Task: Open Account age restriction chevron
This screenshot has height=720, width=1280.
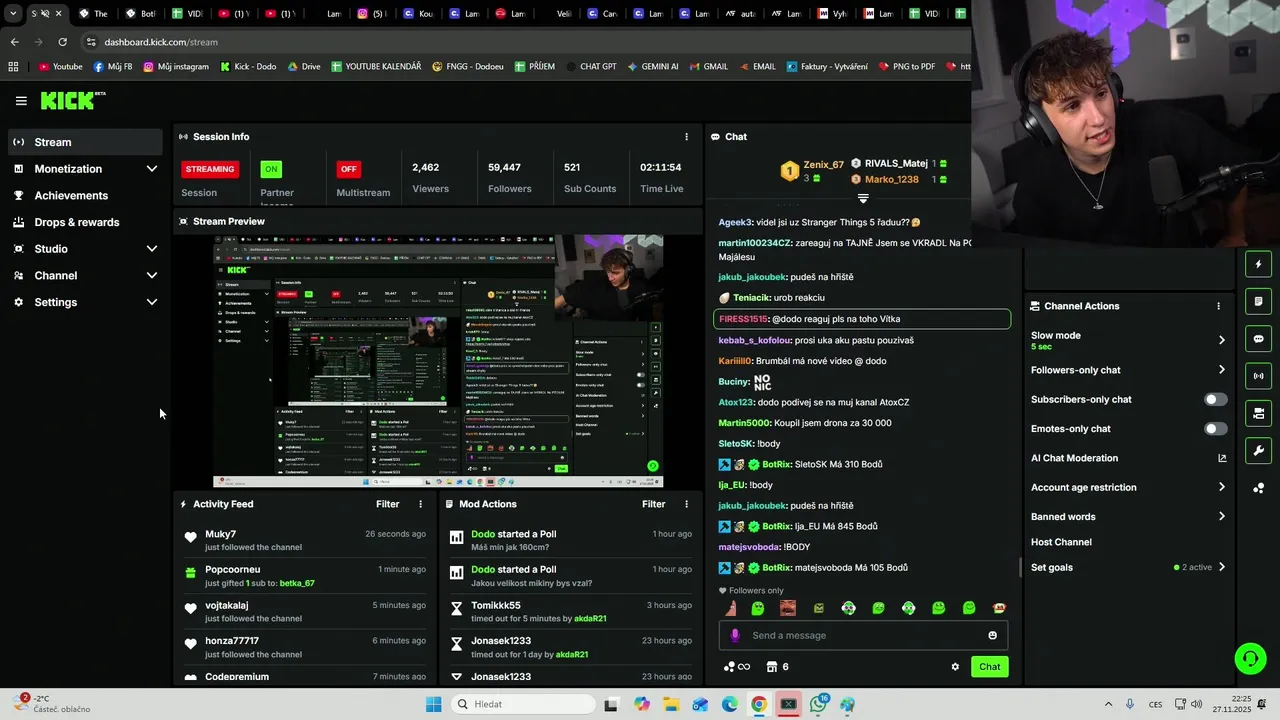Action: point(1222,487)
